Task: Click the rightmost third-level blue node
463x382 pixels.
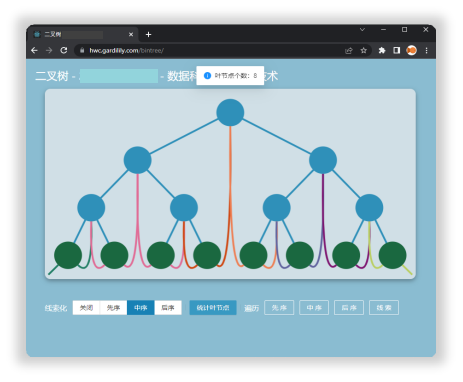Action: [x=369, y=208]
